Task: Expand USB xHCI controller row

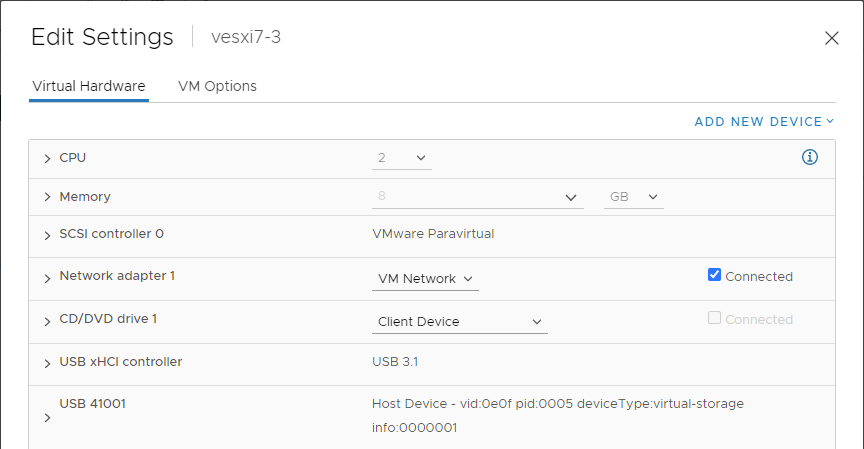Action: point(47,364)
